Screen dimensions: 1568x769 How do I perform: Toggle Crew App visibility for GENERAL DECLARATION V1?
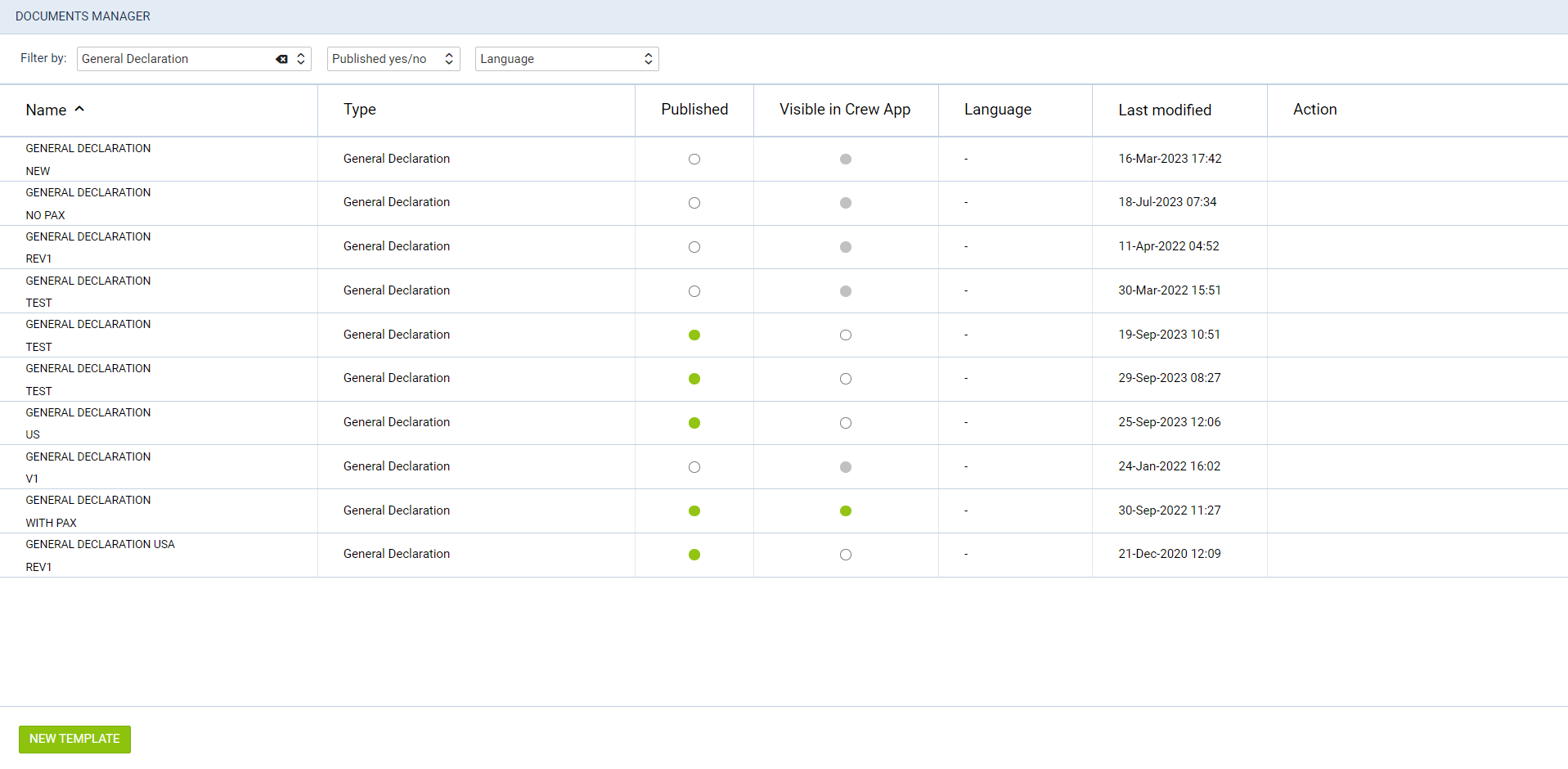846,467
